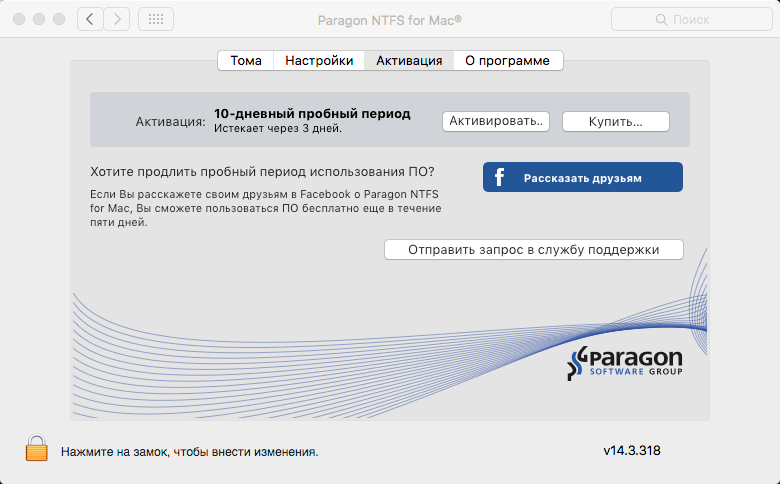
Task: Go back with the left arrow
Action: pos(90,19)
